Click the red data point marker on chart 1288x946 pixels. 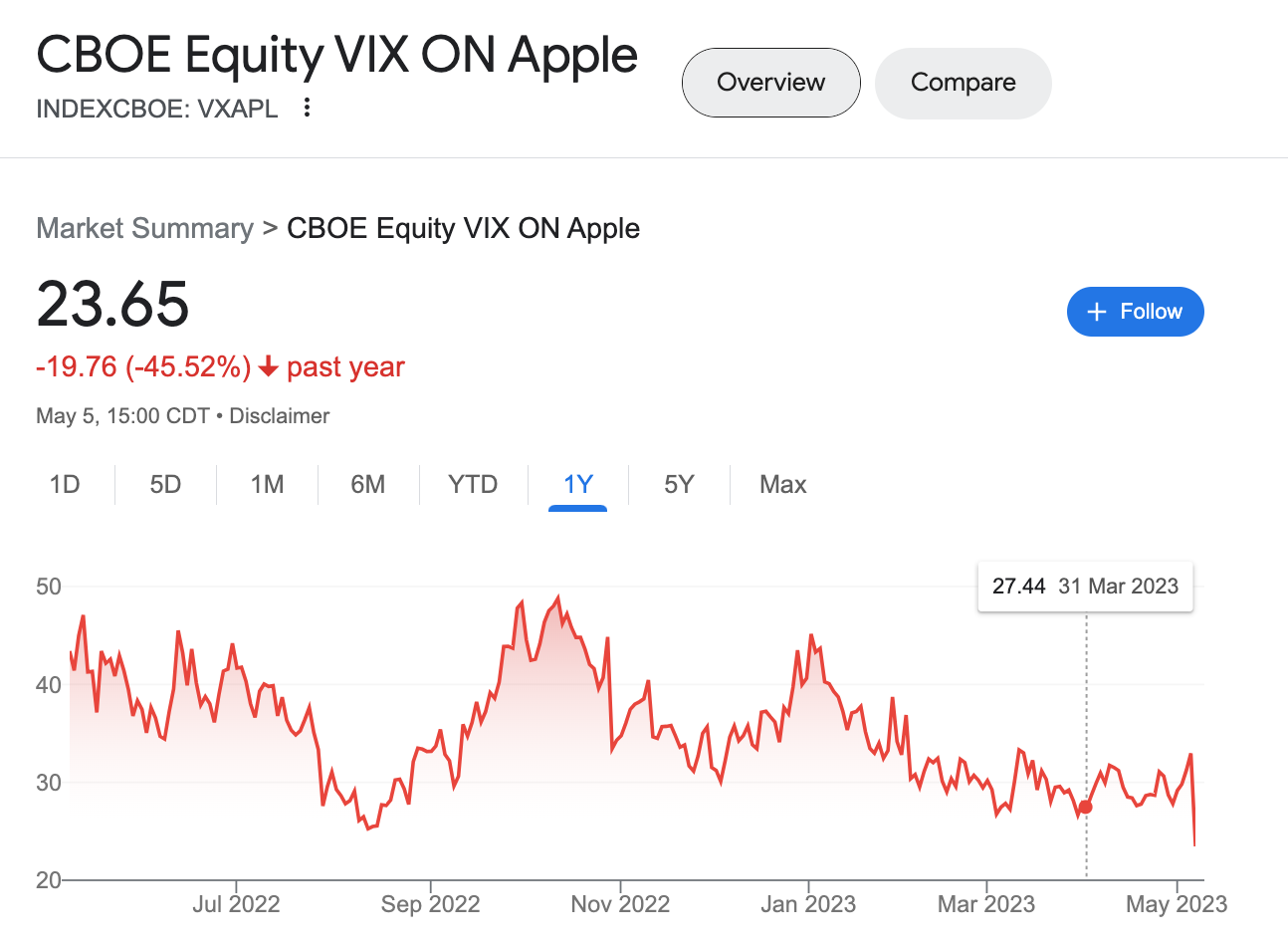[1086, 807]
